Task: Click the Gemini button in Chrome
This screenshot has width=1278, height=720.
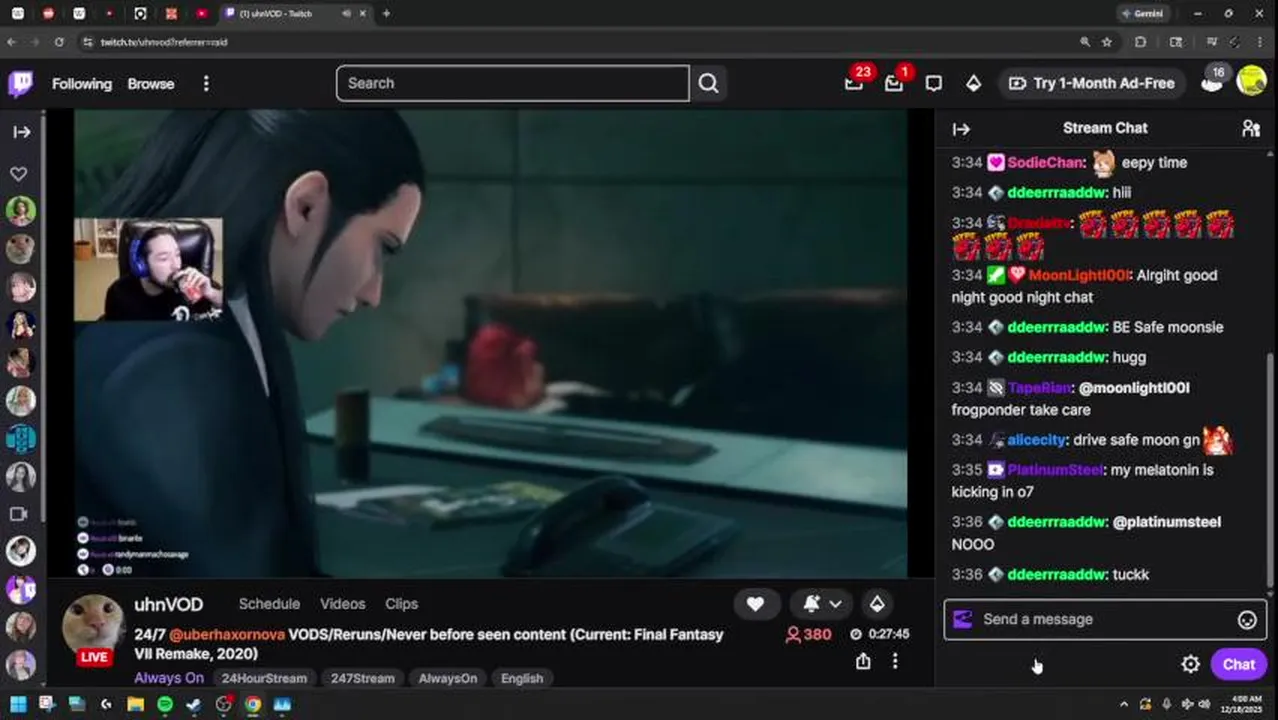Action: coord(1142,14)
